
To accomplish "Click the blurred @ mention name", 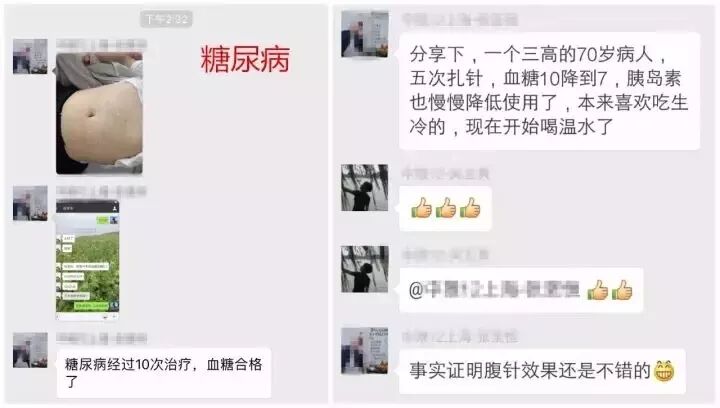I will [494, 290].
